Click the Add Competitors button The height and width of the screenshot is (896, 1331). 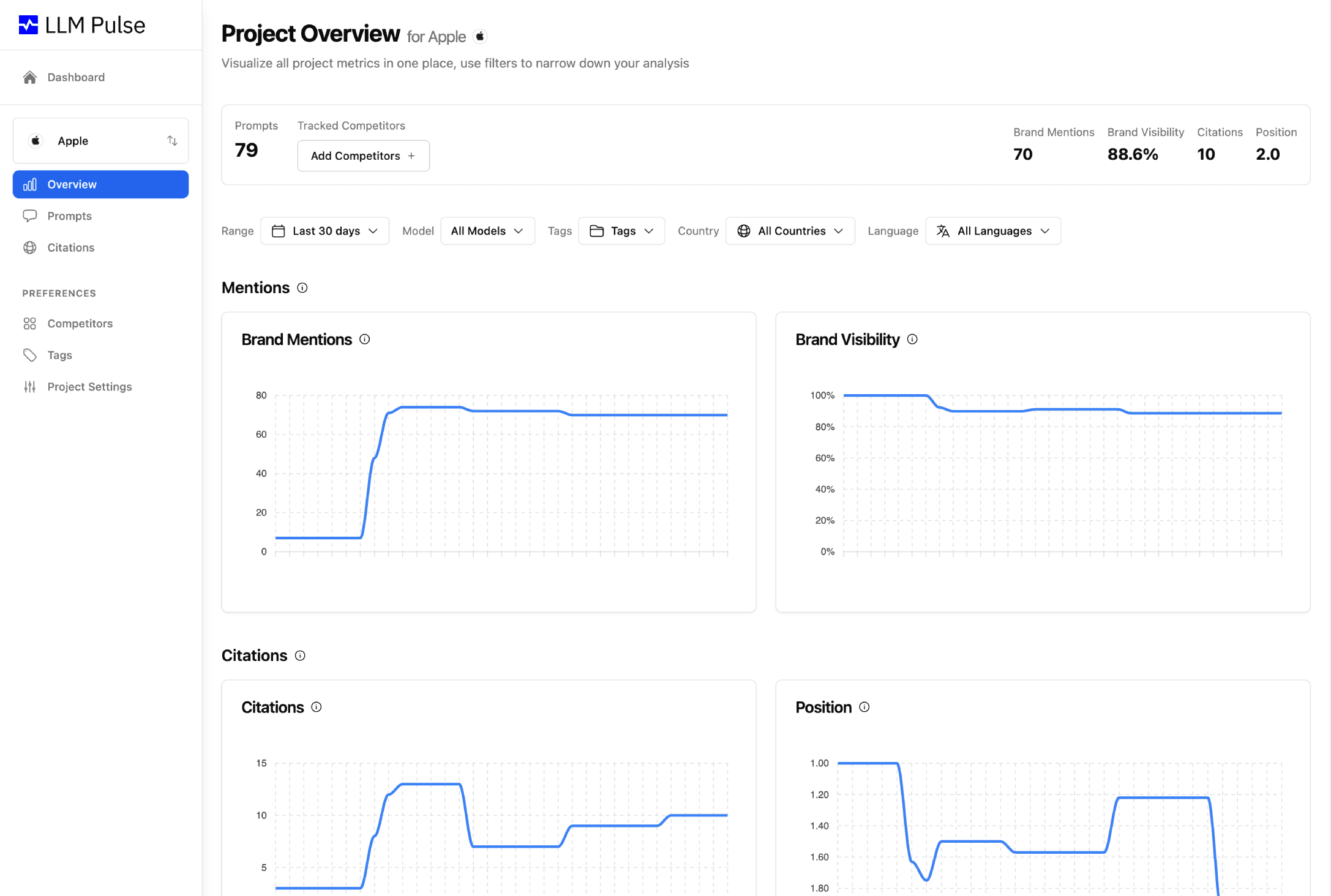click(x=363, y=156)
